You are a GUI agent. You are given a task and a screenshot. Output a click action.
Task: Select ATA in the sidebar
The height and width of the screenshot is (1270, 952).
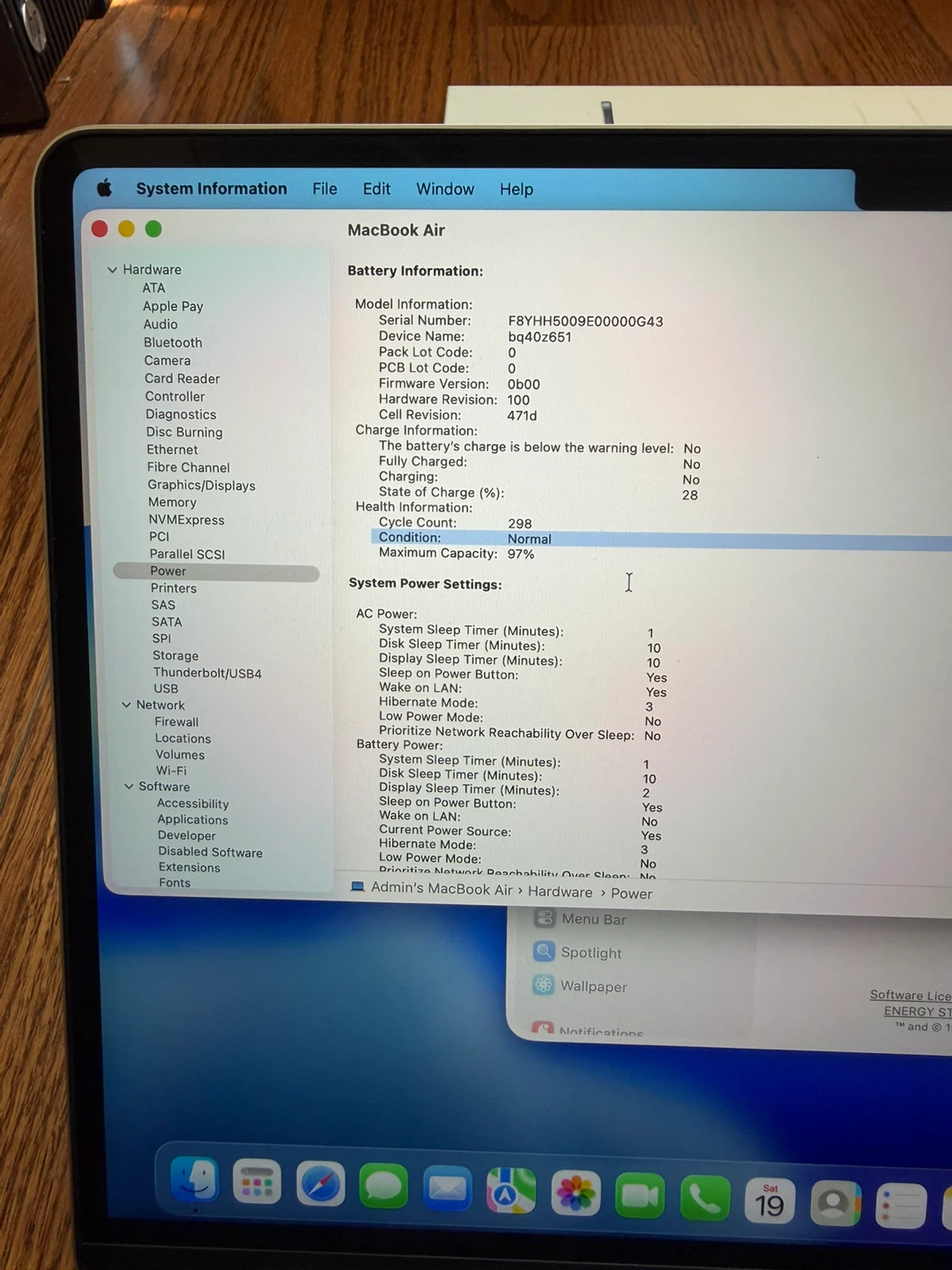click(154, 288)
